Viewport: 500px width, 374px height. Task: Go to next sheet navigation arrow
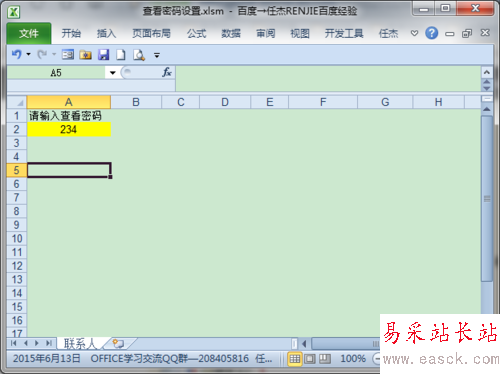(37, 343)
